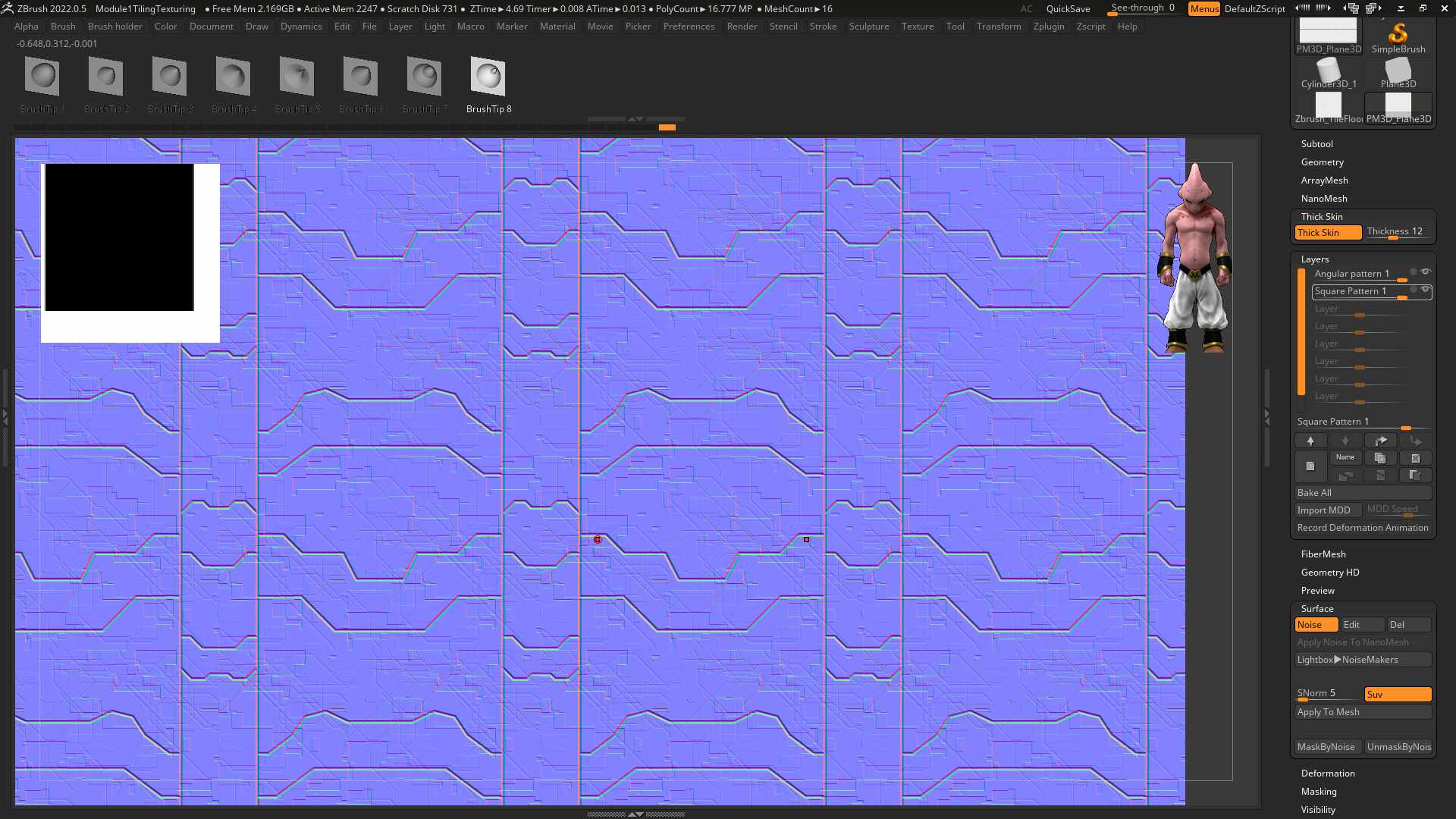The height and width of the screenshot is (819, 1456).
Task: Adjust the See-through slider
Action: click(x=1144, y=8)
